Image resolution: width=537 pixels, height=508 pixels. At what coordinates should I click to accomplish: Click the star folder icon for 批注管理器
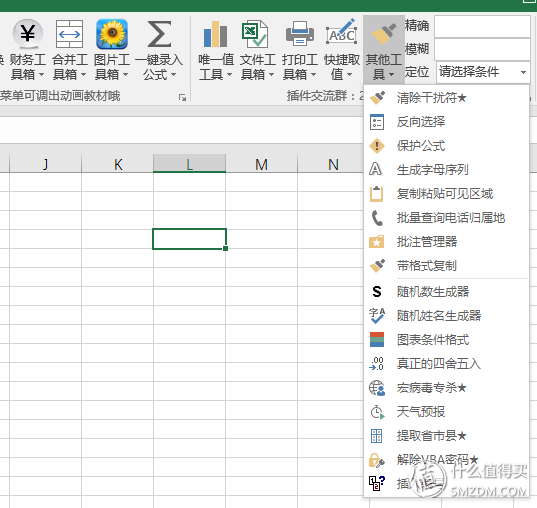pyautogui.click(x=376, y=241)
